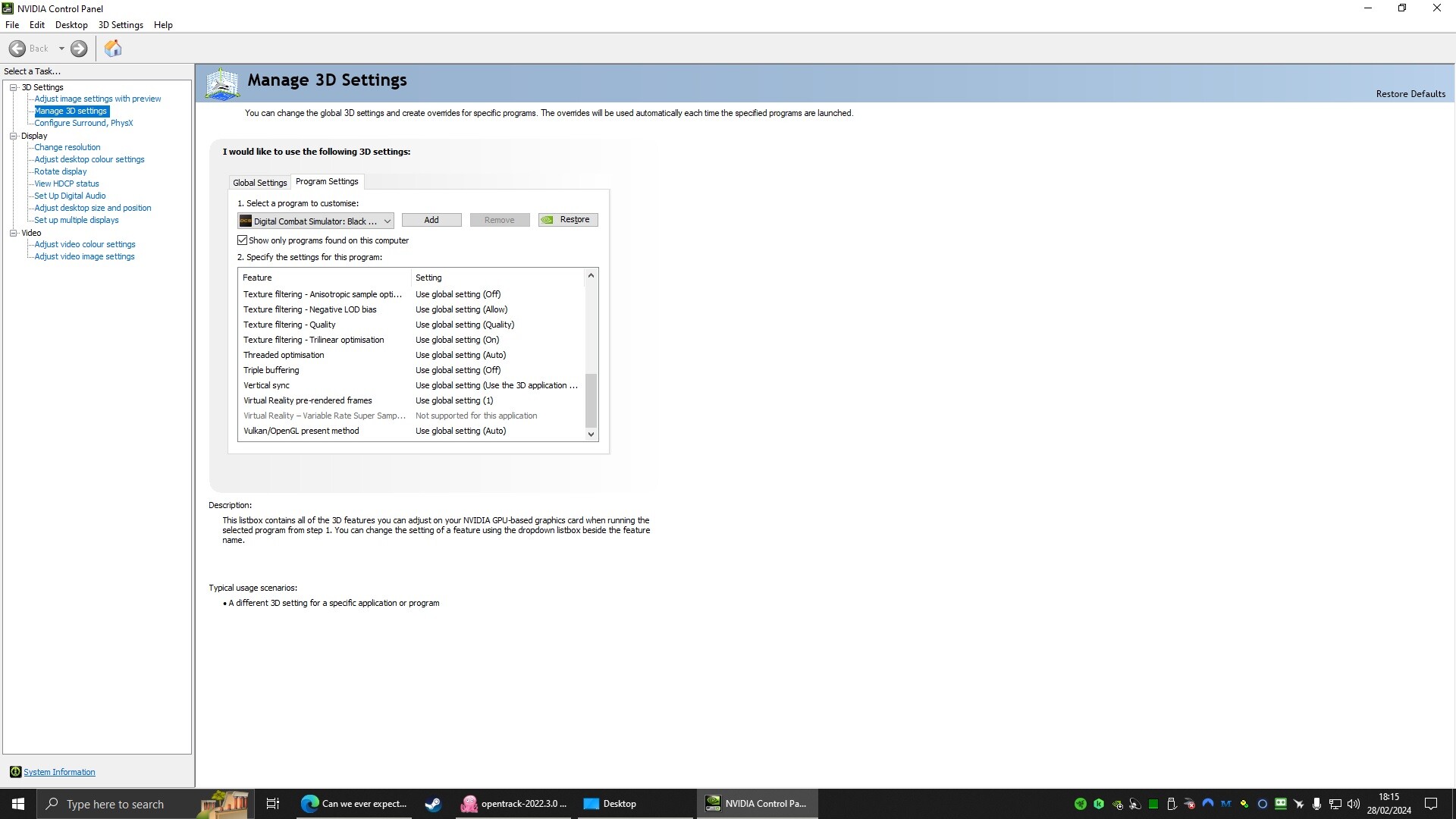Click the Restore button
Screen dimensions: 1456x819
click(x=568, y=220)
